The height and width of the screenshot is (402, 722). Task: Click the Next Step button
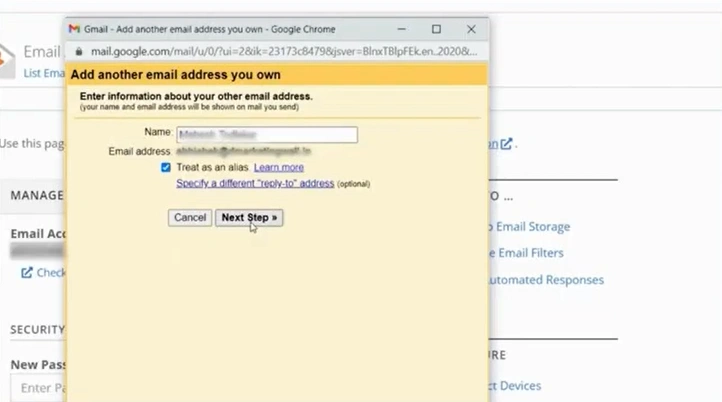[x=249, y=217]
